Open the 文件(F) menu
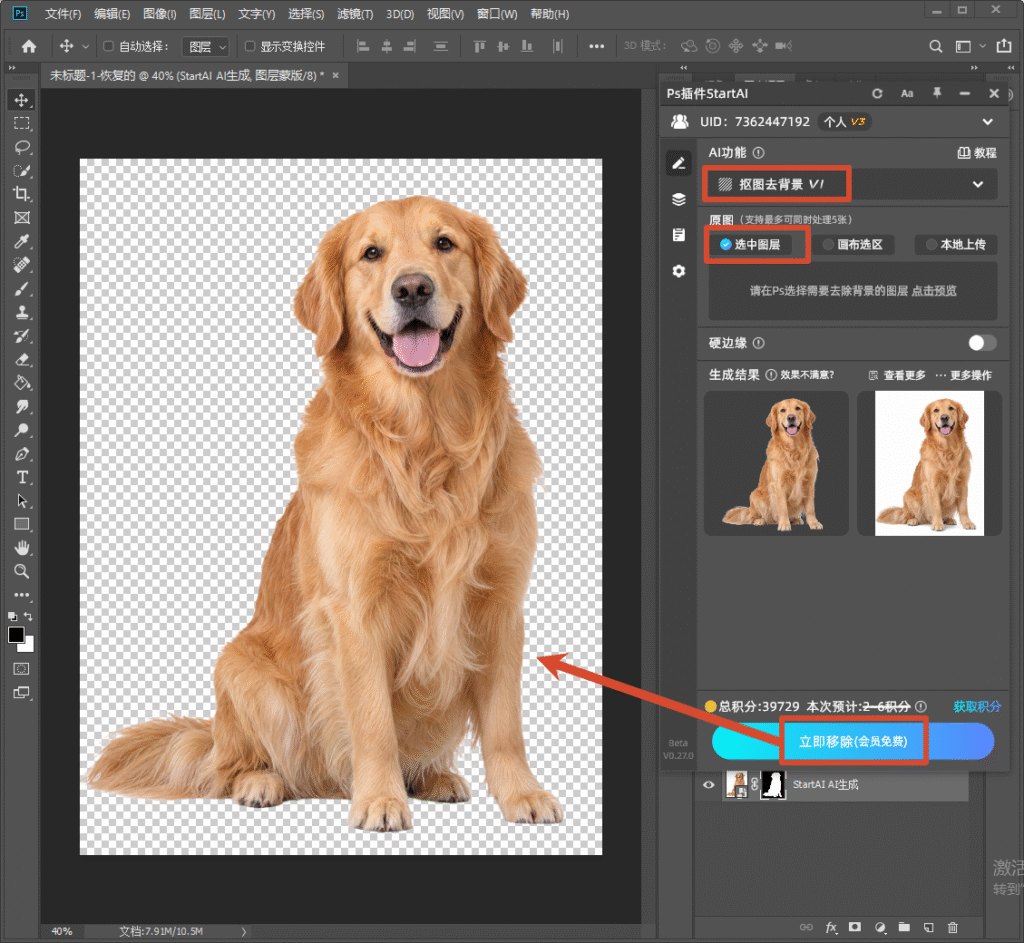Screen dimensions: 1024x943 tap(63, 14)
